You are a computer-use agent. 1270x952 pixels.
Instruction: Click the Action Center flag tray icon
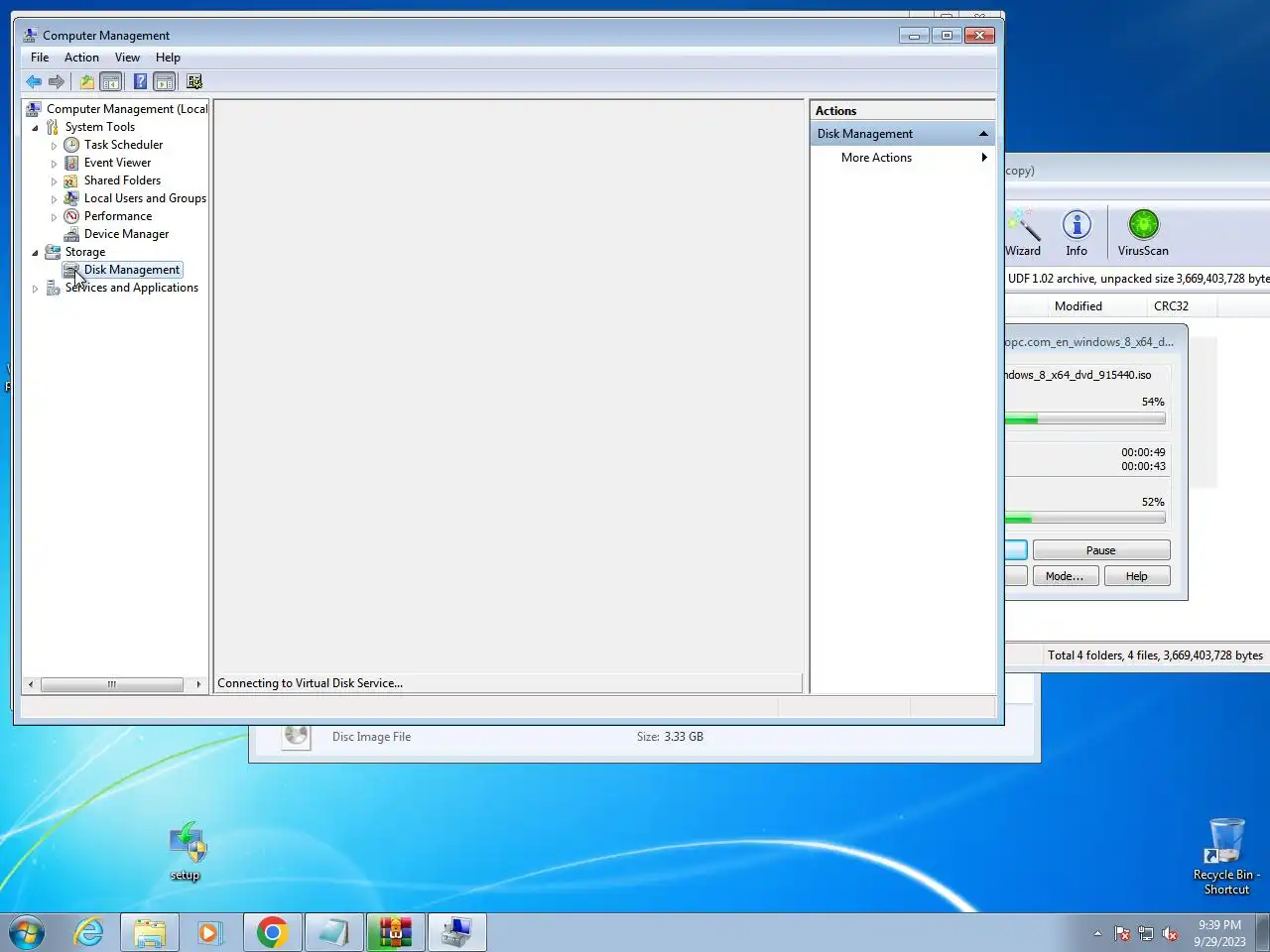(x=1122, y=933)
